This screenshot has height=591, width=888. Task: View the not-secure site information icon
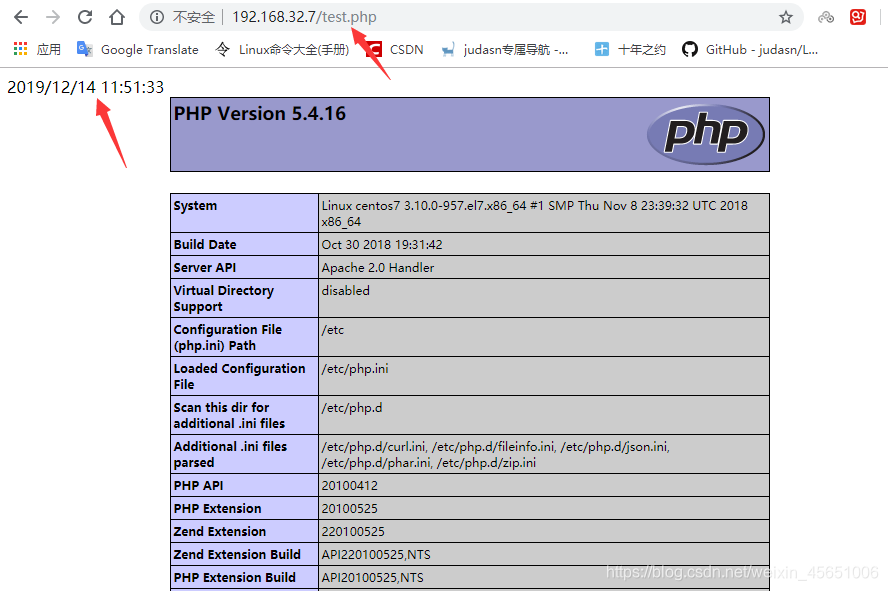(157, 17)
